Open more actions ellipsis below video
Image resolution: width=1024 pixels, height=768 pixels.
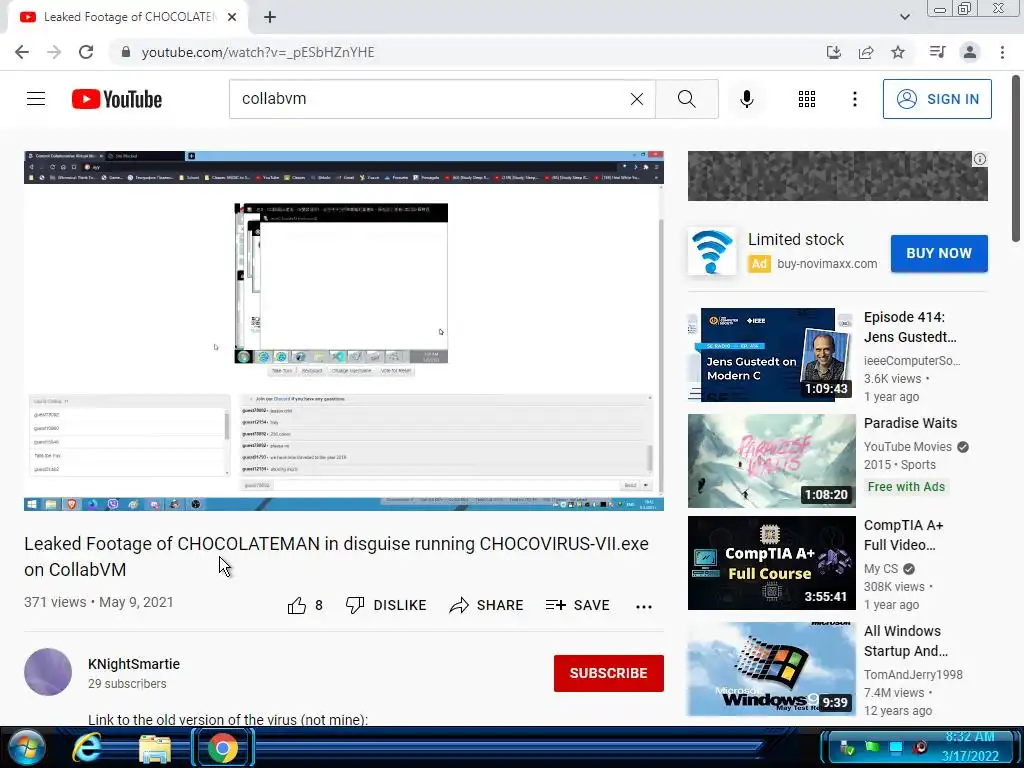click(643, 607)
